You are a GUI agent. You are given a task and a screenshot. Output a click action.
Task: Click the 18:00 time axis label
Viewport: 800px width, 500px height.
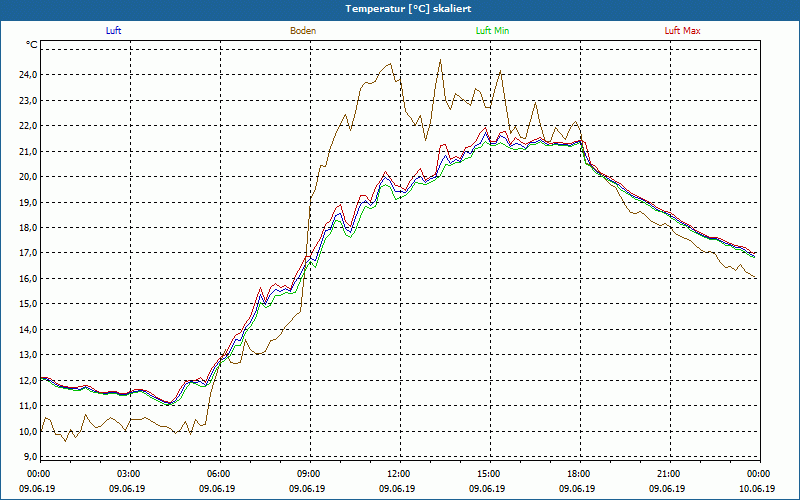point(580,474)
